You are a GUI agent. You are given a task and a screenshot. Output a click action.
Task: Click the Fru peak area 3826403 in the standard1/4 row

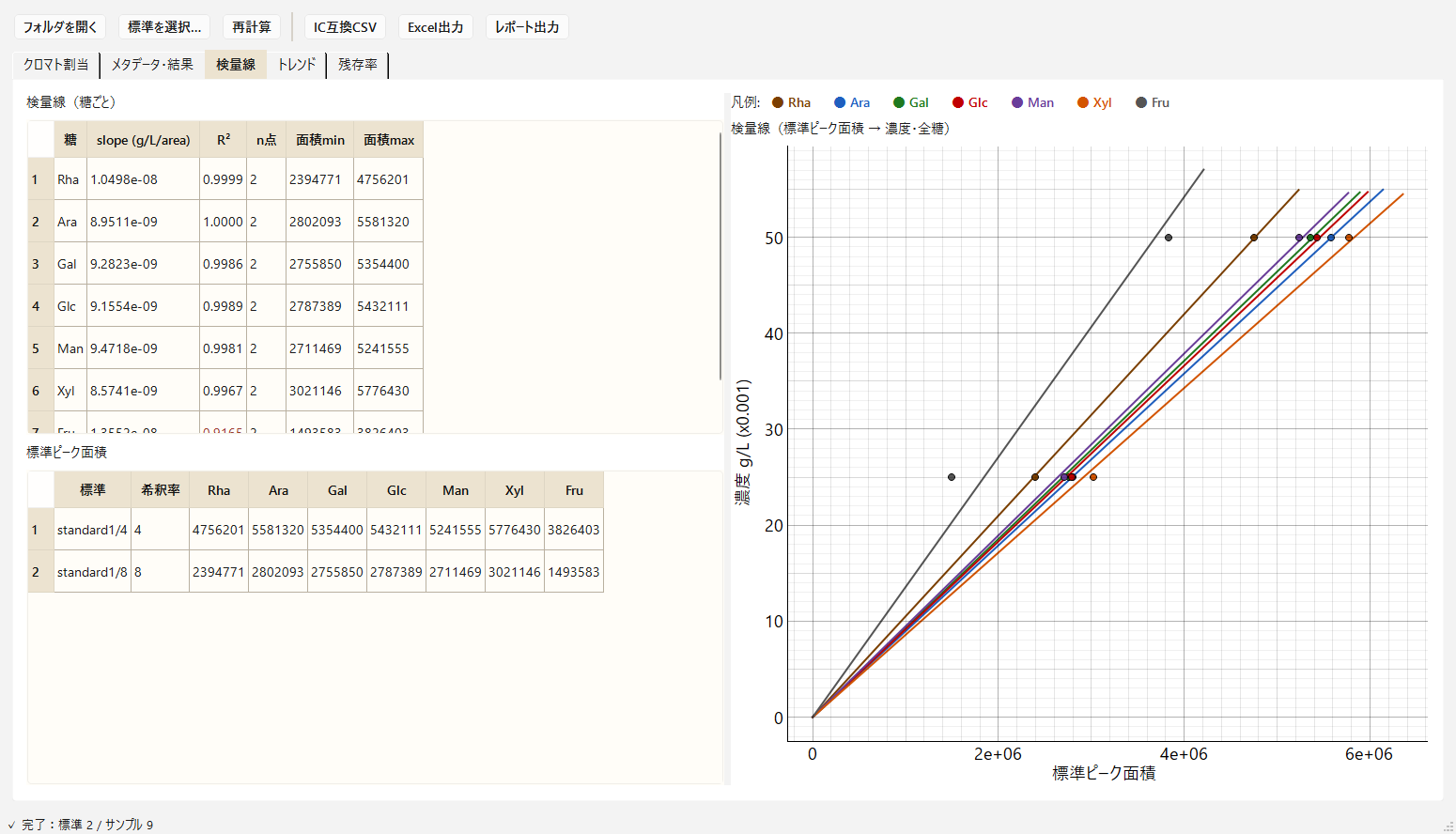point(574,530)
